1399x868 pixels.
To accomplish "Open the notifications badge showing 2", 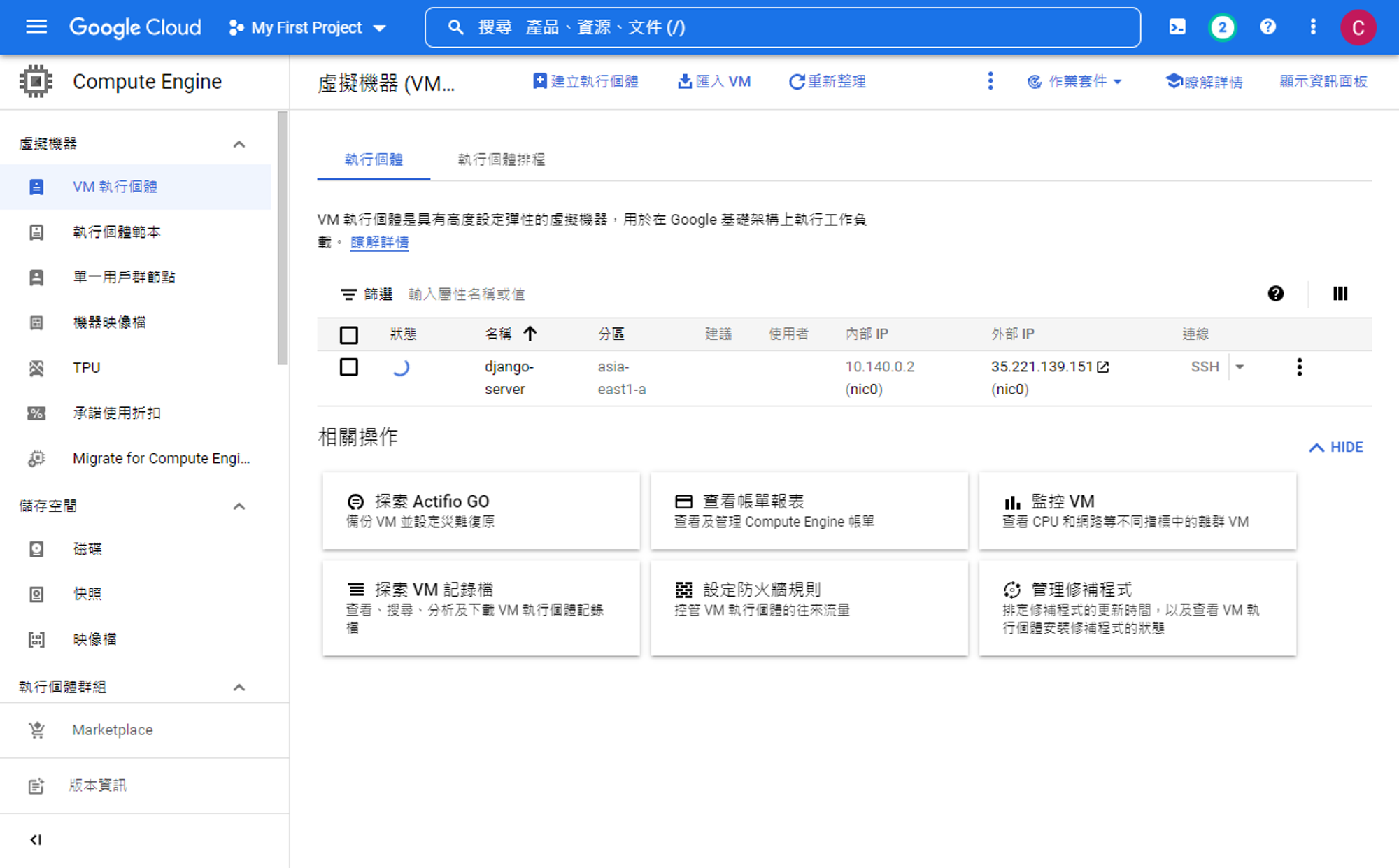I will tap(1222, 27).
